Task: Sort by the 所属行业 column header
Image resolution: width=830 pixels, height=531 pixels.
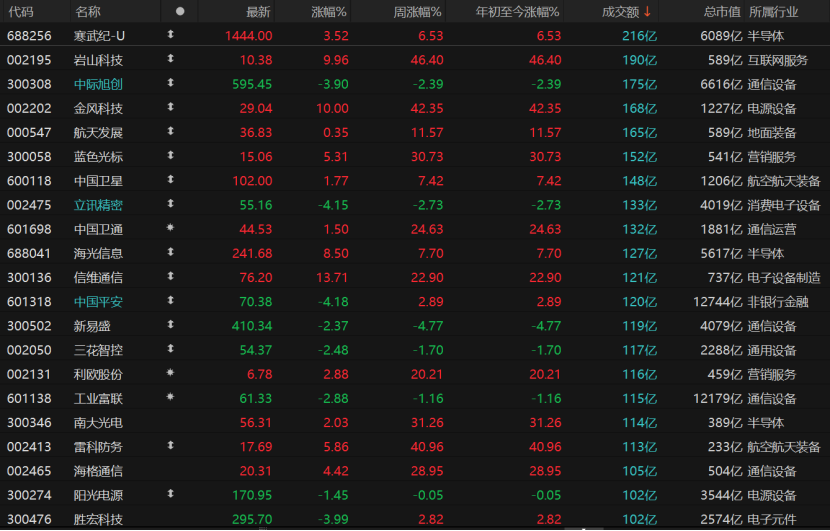Action: tap(773, 12)
